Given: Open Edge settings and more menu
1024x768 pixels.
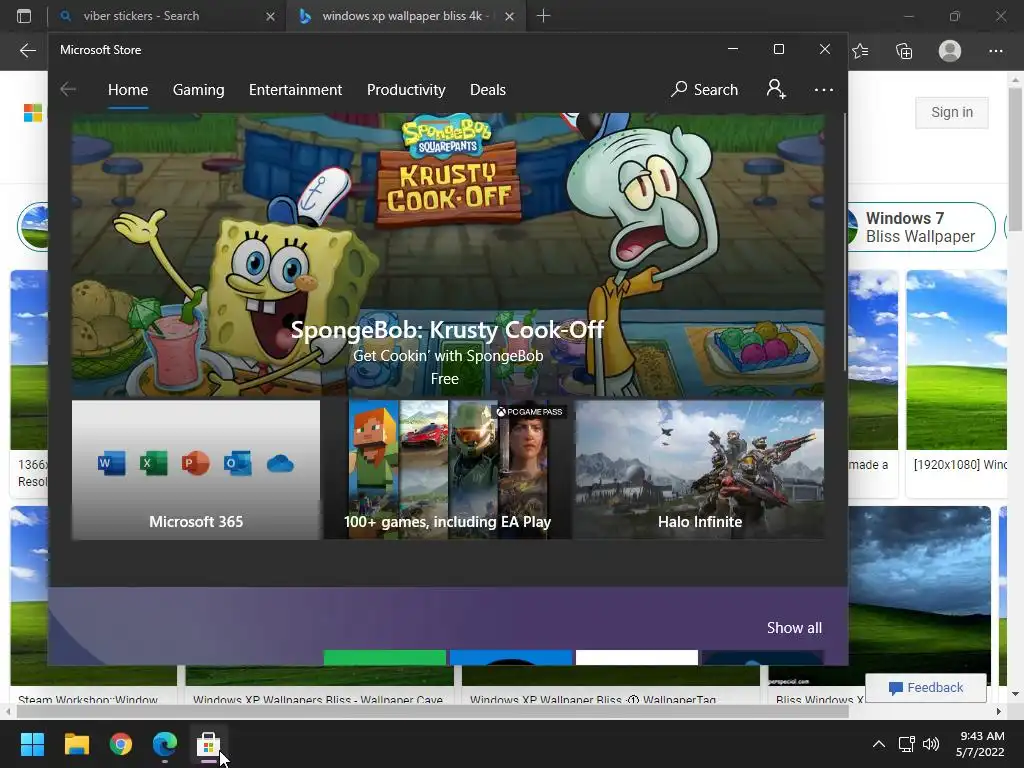Looking at the screenshot, I should click(995, 50).
